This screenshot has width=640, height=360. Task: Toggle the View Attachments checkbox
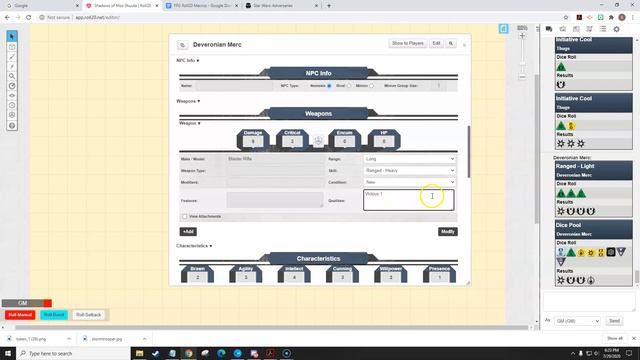click(185, 216)
